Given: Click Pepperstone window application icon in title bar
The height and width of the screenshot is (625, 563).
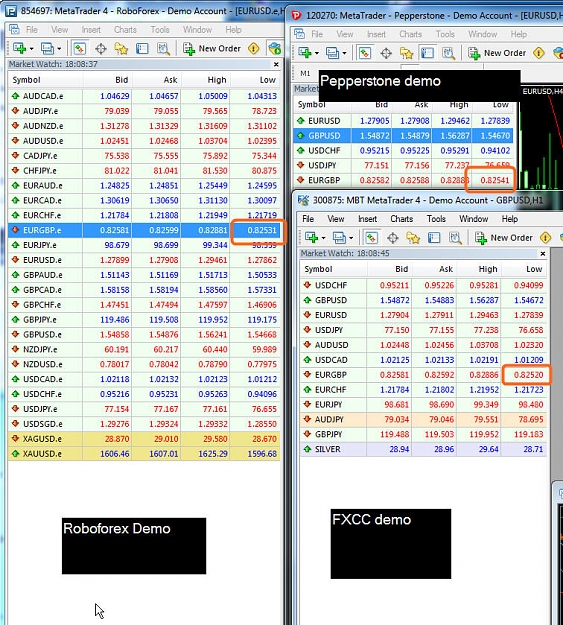Looking at the screenshot, I should [x=296, y=16].
